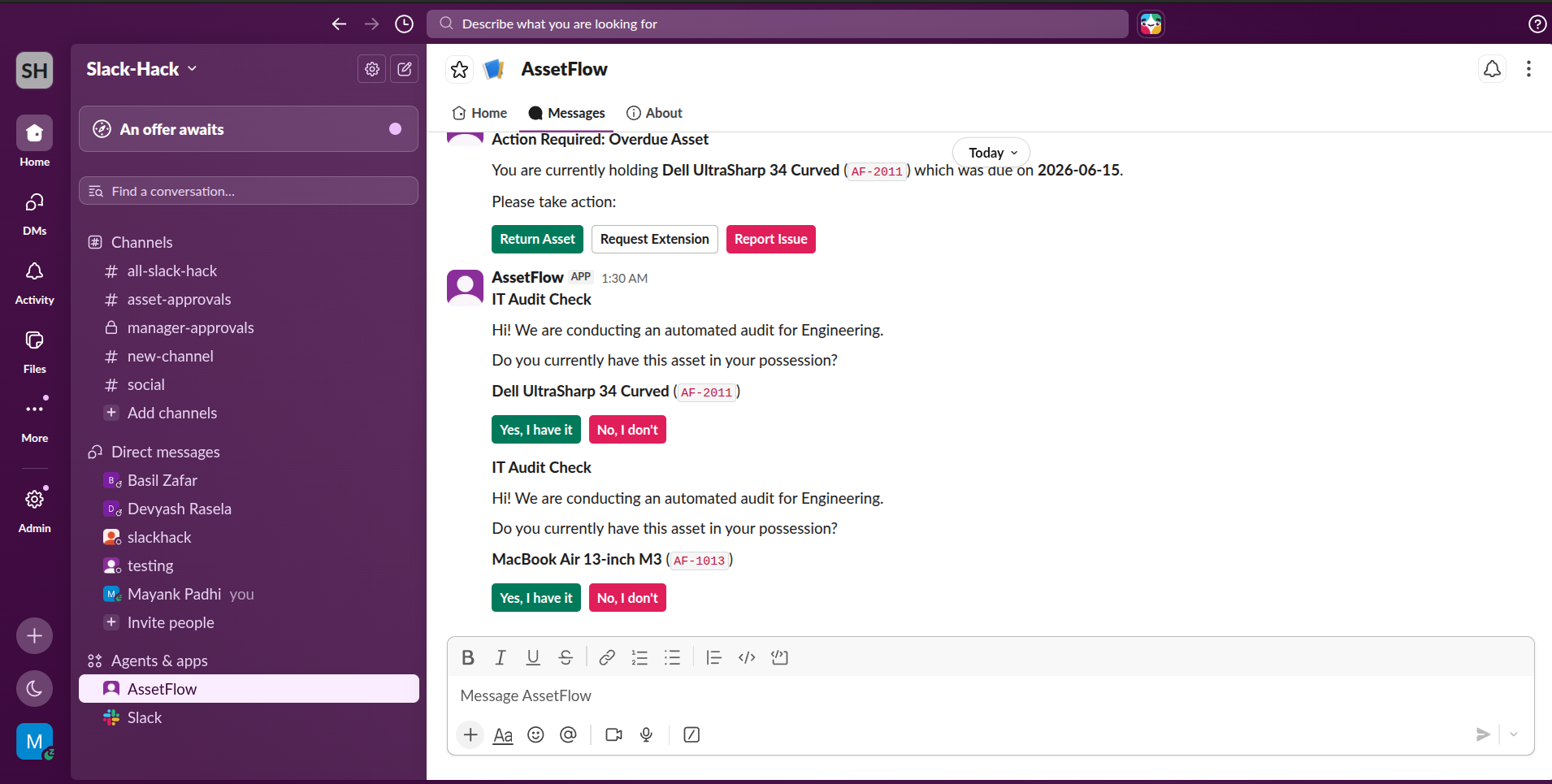Viewport: 1552px width, 784px height.
Task: Click the Request Extension button
Action: (x=654, y=239)
